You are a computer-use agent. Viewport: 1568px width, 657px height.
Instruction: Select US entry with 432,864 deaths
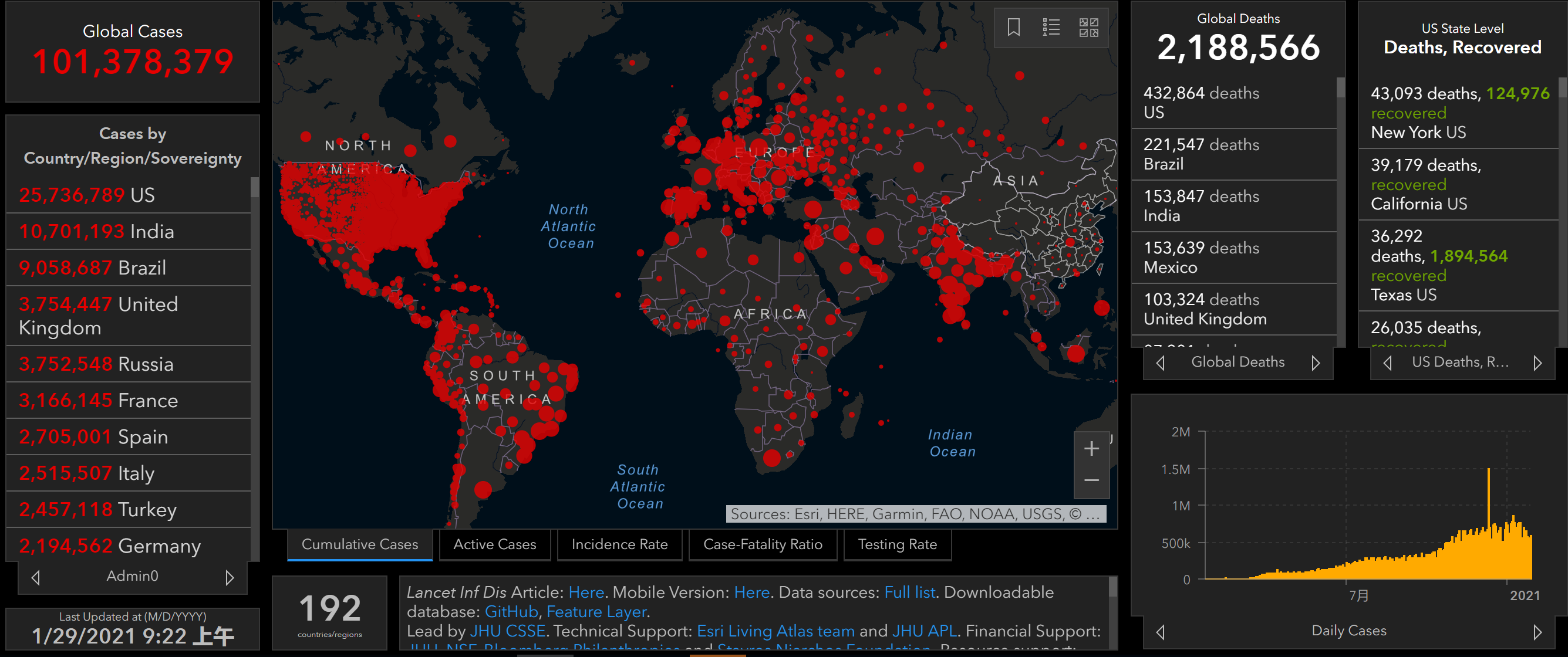pyautogui.click(x=1234, y=103)
